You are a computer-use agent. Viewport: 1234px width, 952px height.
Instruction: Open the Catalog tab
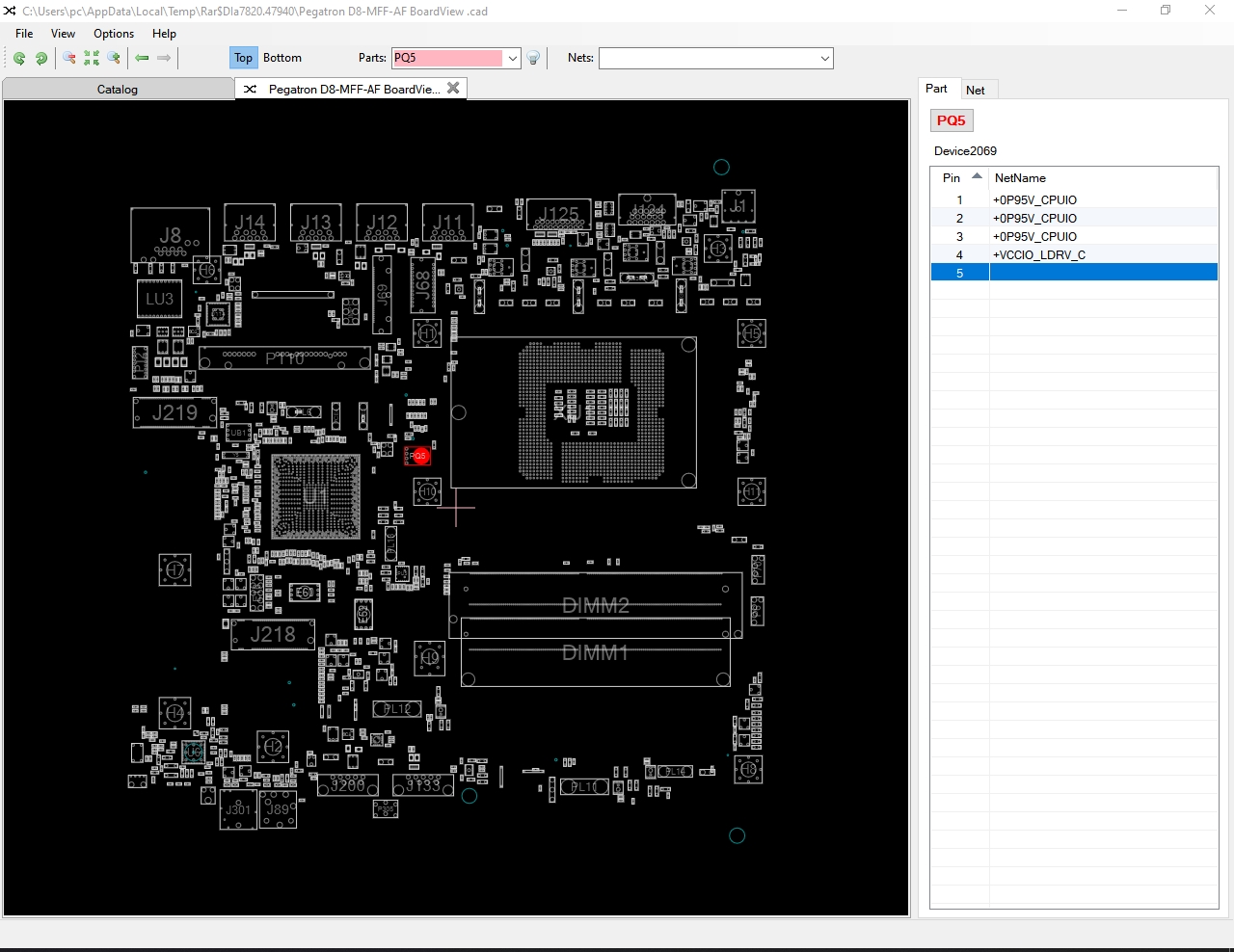click(118, 89)
